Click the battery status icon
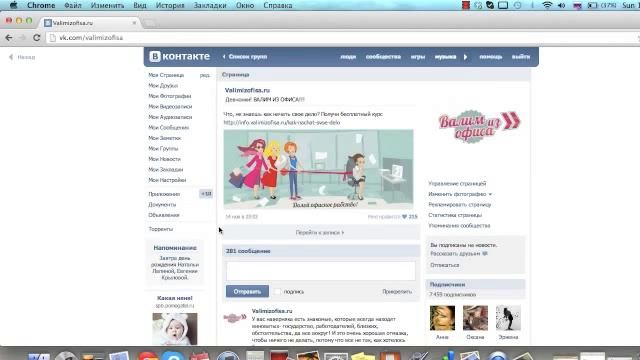This screenshot has height=360, width=640. click(x=592, y=5)
